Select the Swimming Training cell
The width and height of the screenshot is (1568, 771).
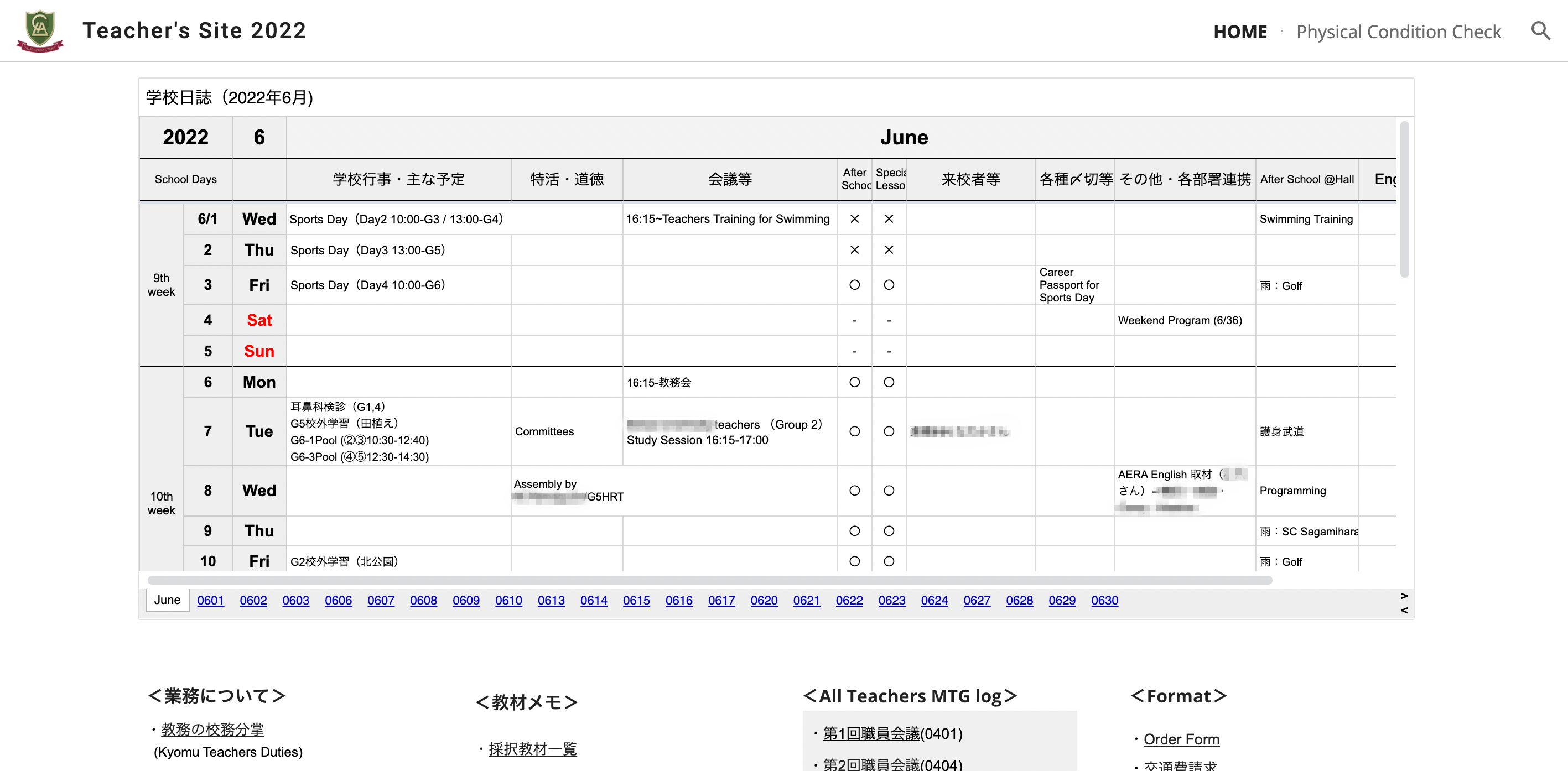point(1306,219)
